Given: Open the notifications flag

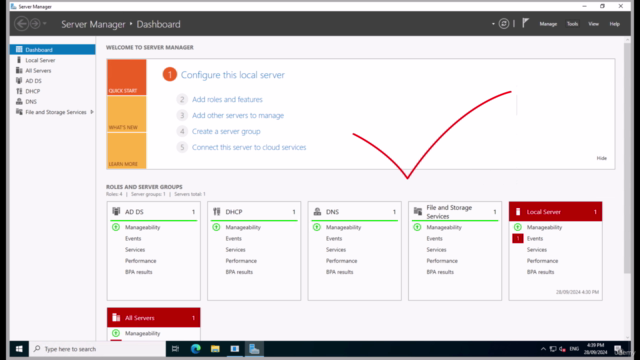Looking at the screenshot, I should tap(525, 23).
